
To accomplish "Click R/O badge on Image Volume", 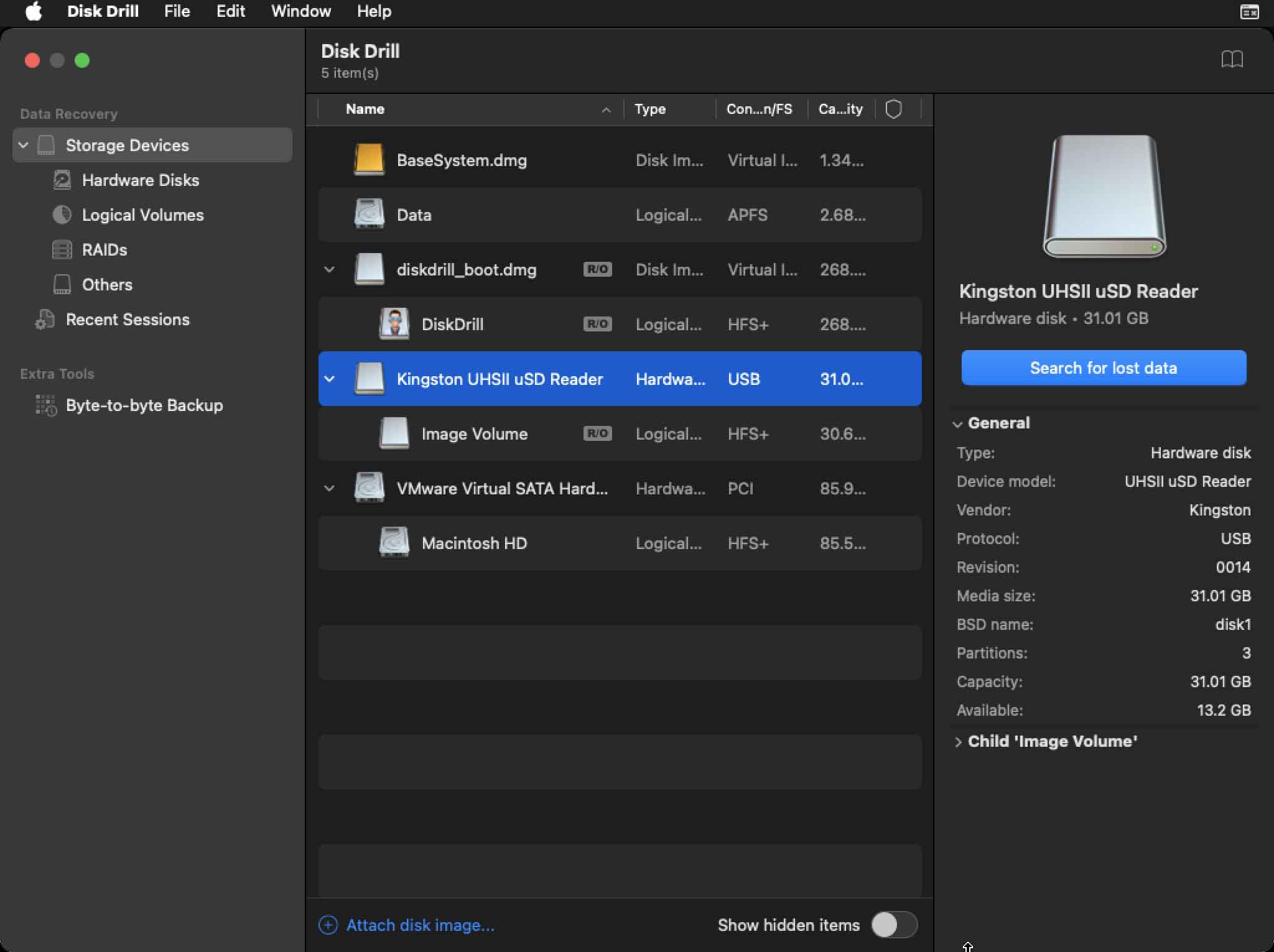I will click(597, 433).
